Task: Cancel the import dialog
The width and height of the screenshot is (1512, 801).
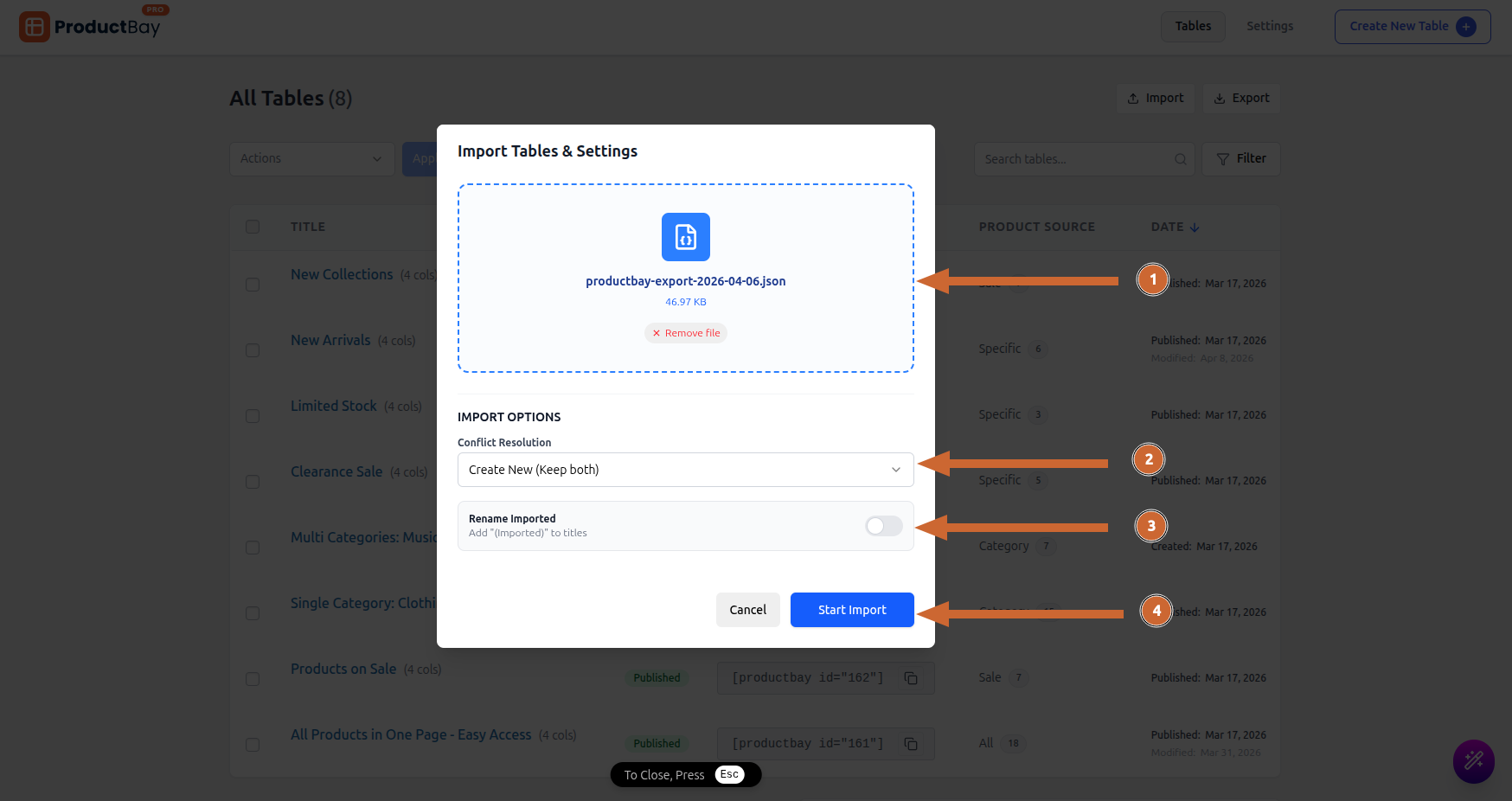Action: pyautogui.click(x=747, y=610)
